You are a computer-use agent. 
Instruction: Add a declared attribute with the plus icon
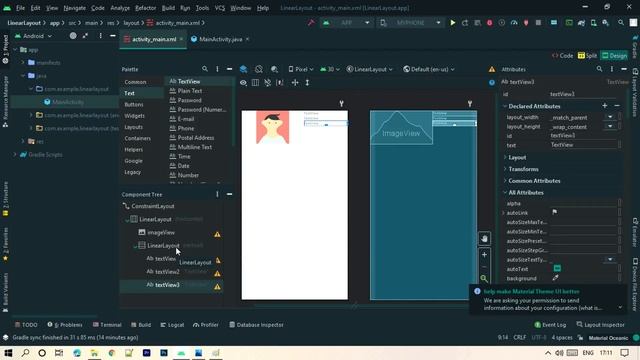(604, 106)
